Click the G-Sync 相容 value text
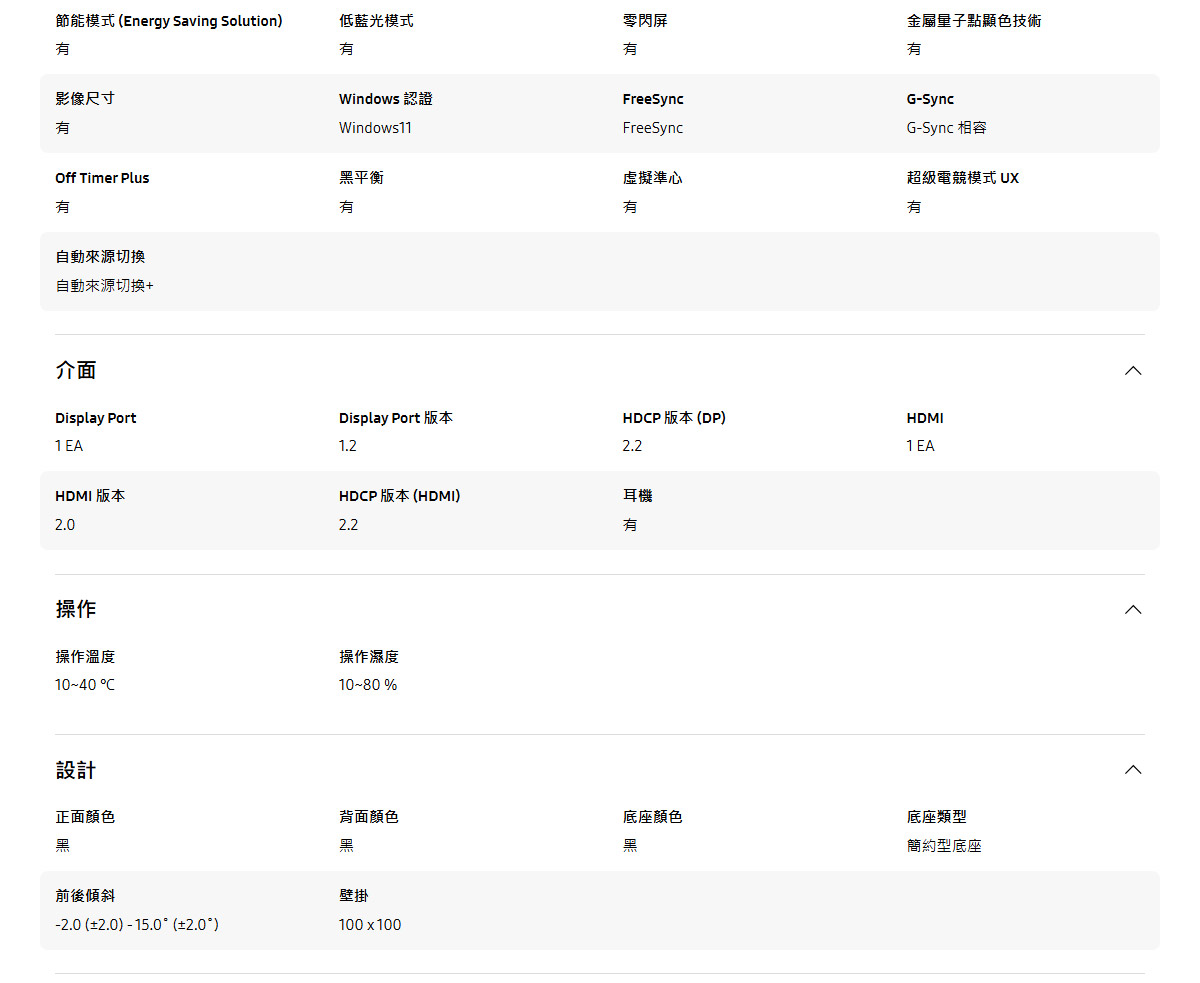The image size is (1200, 983). (x=946, y=128)
